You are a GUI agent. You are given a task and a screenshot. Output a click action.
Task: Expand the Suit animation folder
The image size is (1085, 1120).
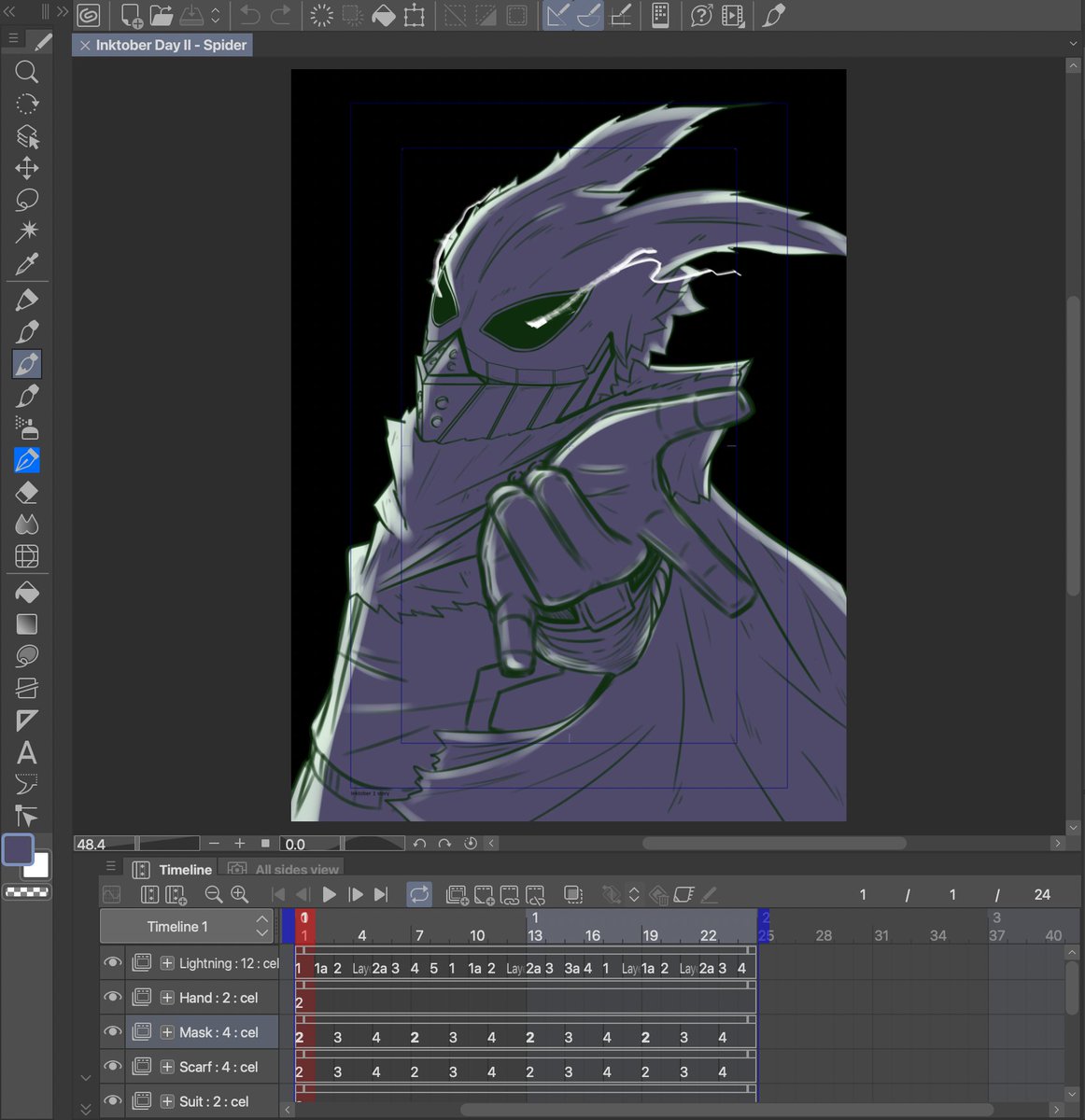pos(166,1101)
